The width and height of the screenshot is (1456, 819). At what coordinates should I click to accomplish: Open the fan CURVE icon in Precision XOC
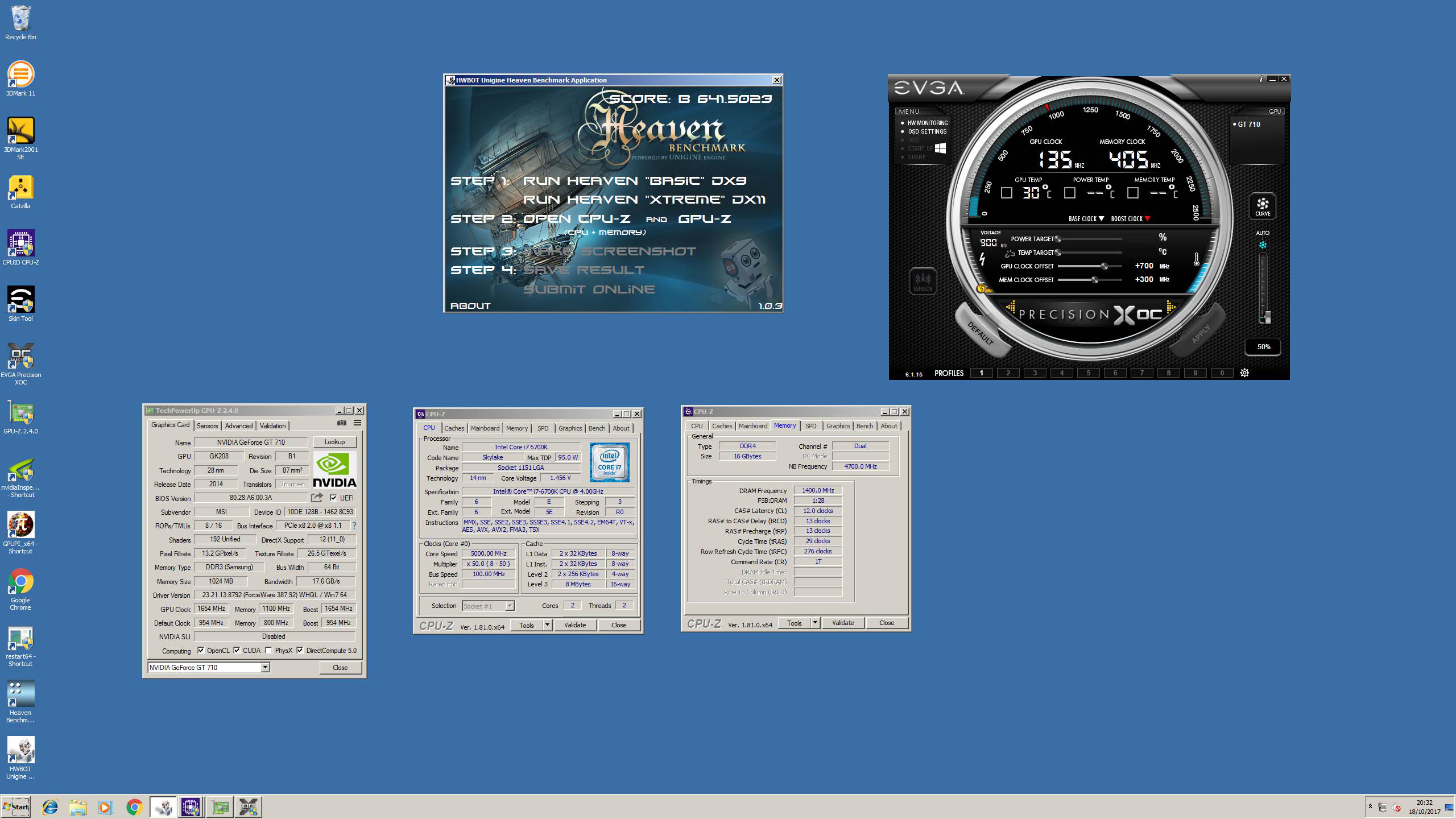(x=1263, y=207)
